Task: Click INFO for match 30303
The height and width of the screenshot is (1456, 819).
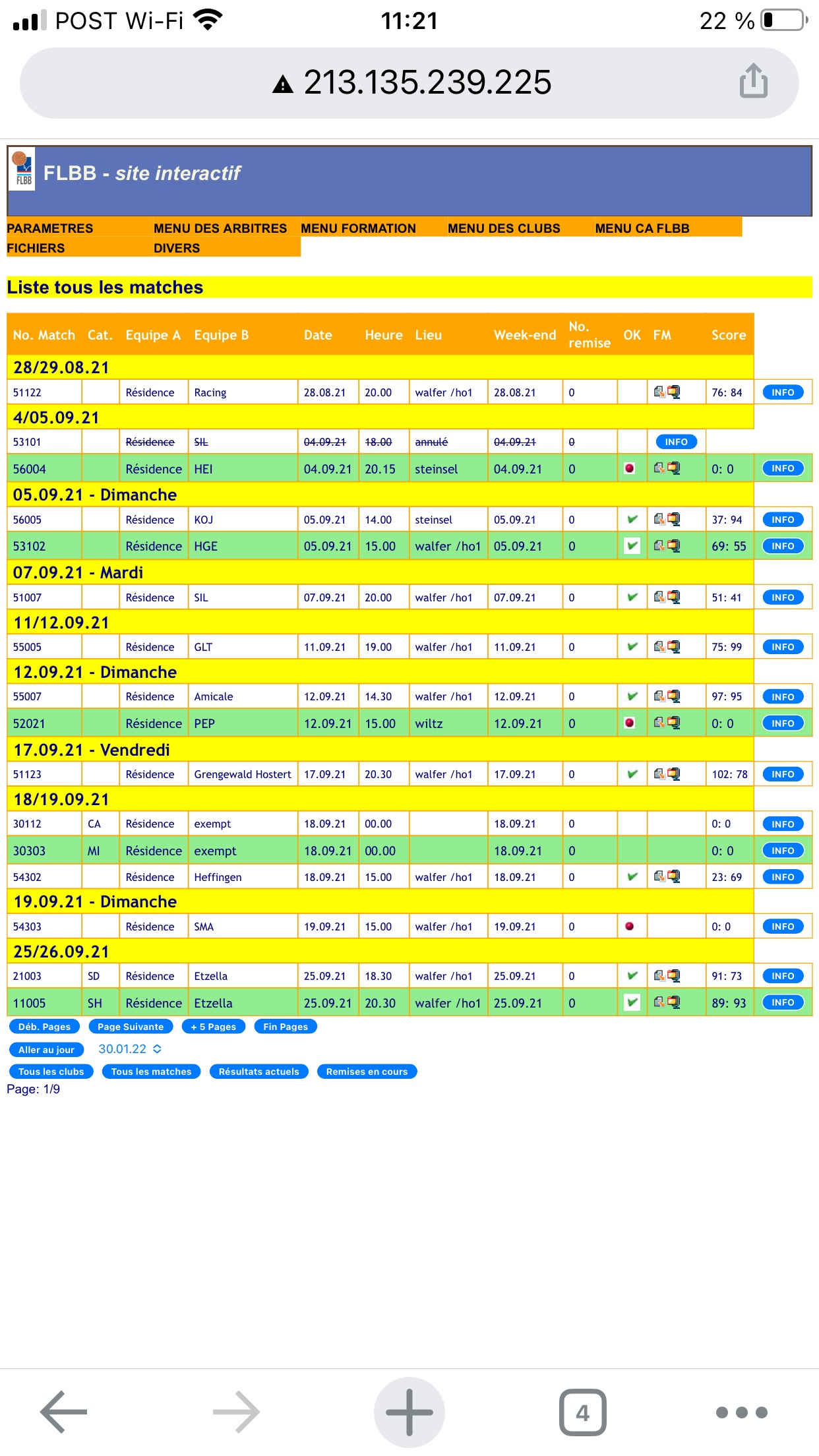Action: 783,850
